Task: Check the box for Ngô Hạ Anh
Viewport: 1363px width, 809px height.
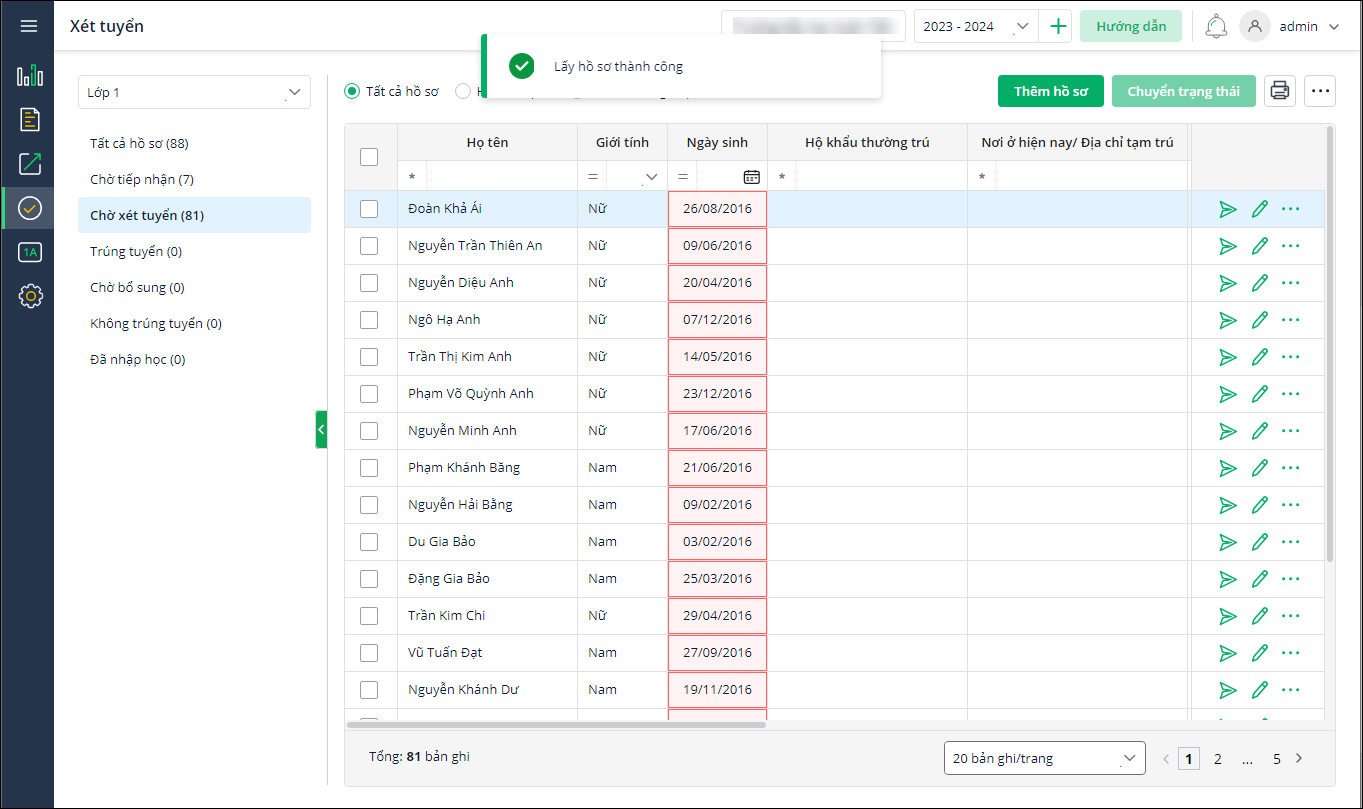Action: point(369,320)
